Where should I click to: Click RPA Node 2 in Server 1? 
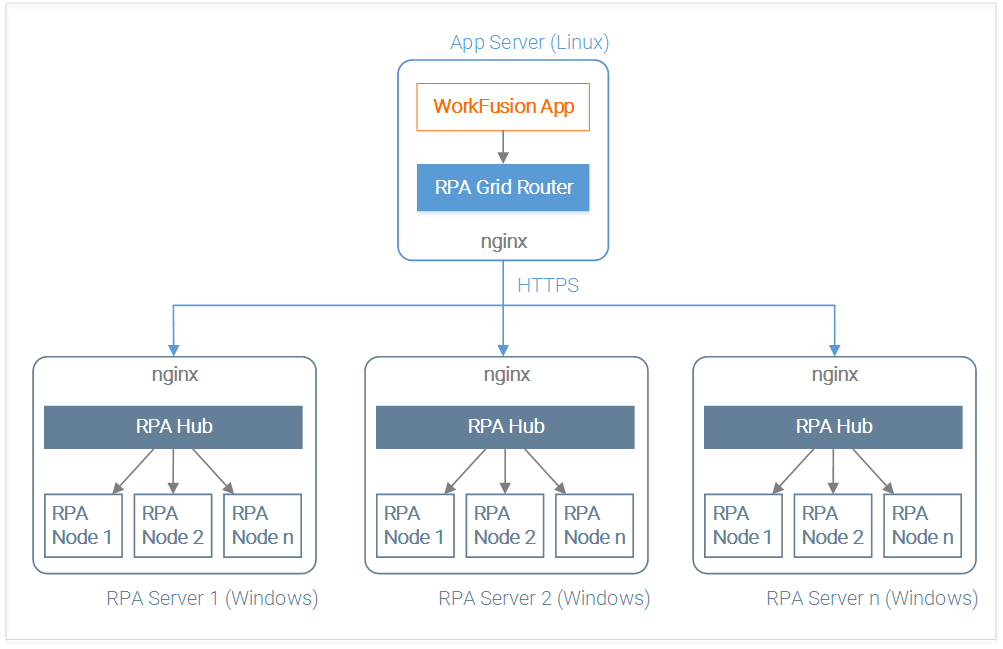click(x=173, y=526)
